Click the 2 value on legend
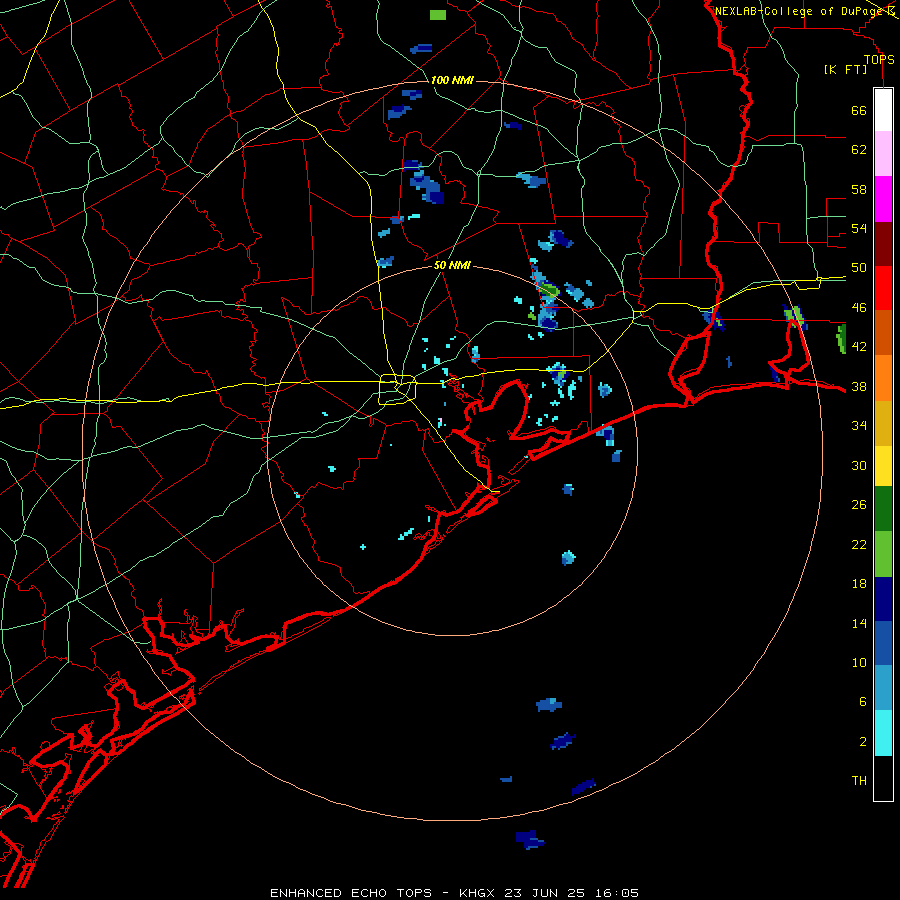Screen dimensions: 900x900 863,742
